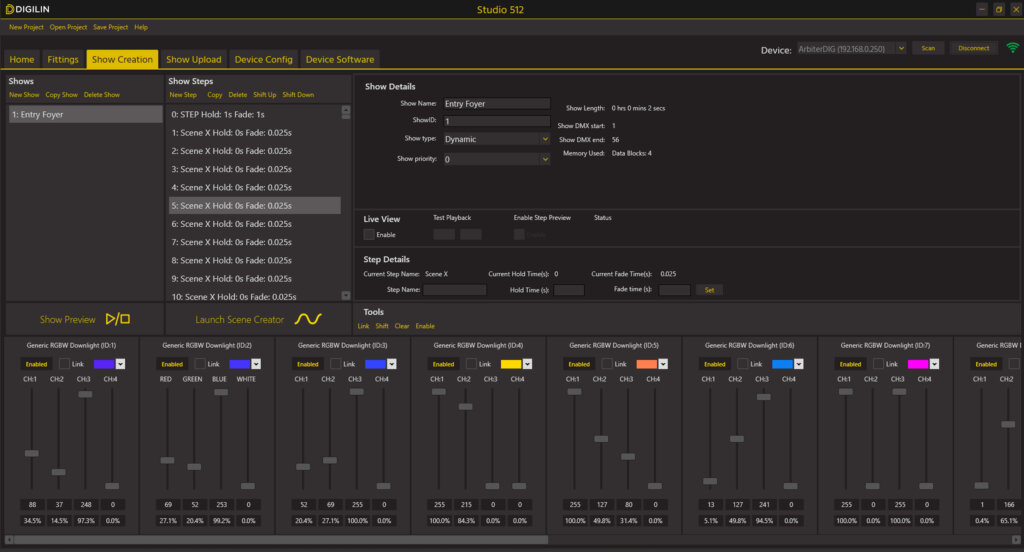Enable the Live View checkbox

tap(369, 234)
